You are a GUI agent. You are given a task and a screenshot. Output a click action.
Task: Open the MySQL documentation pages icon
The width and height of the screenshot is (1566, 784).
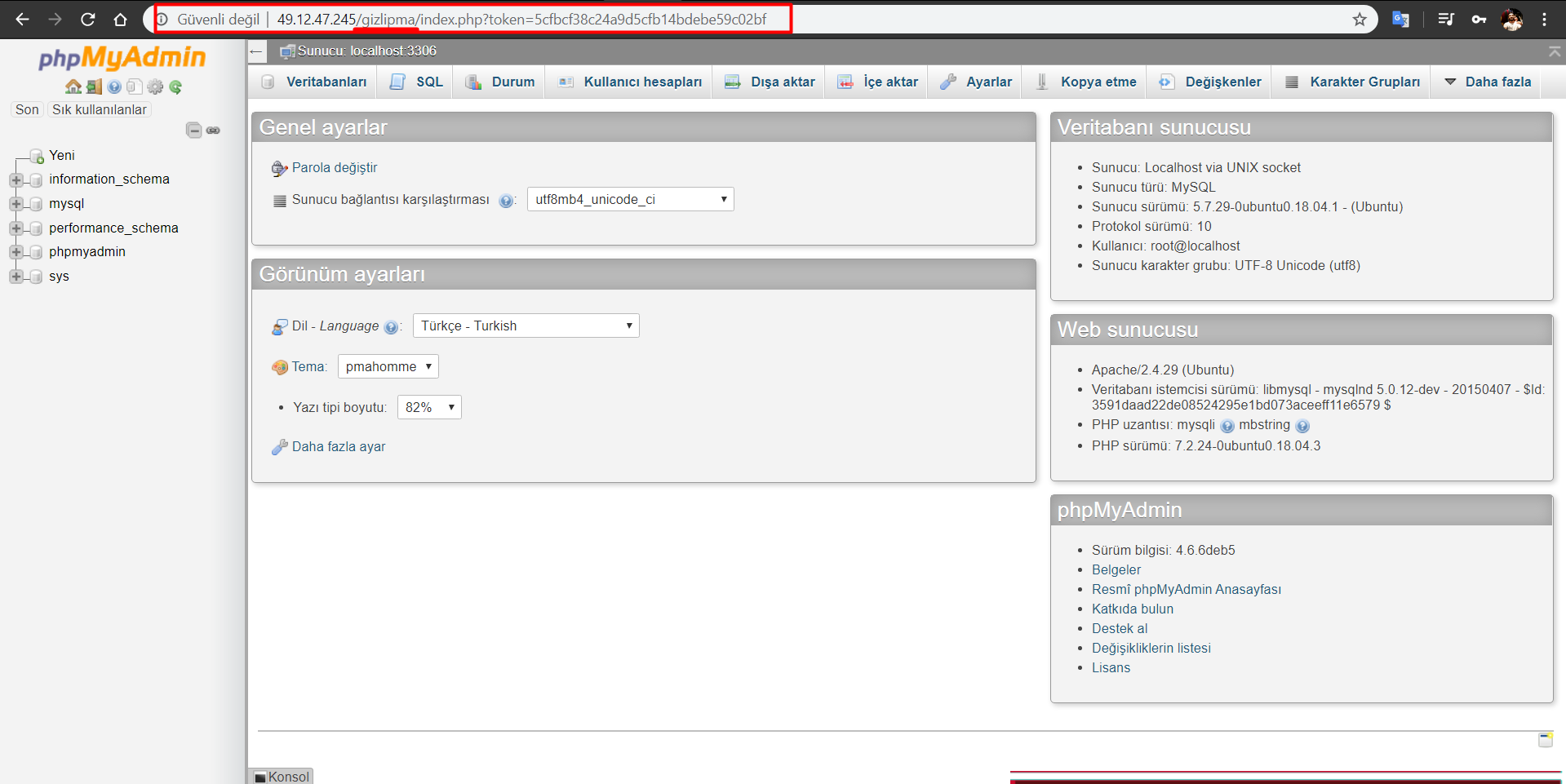point(135,86)
